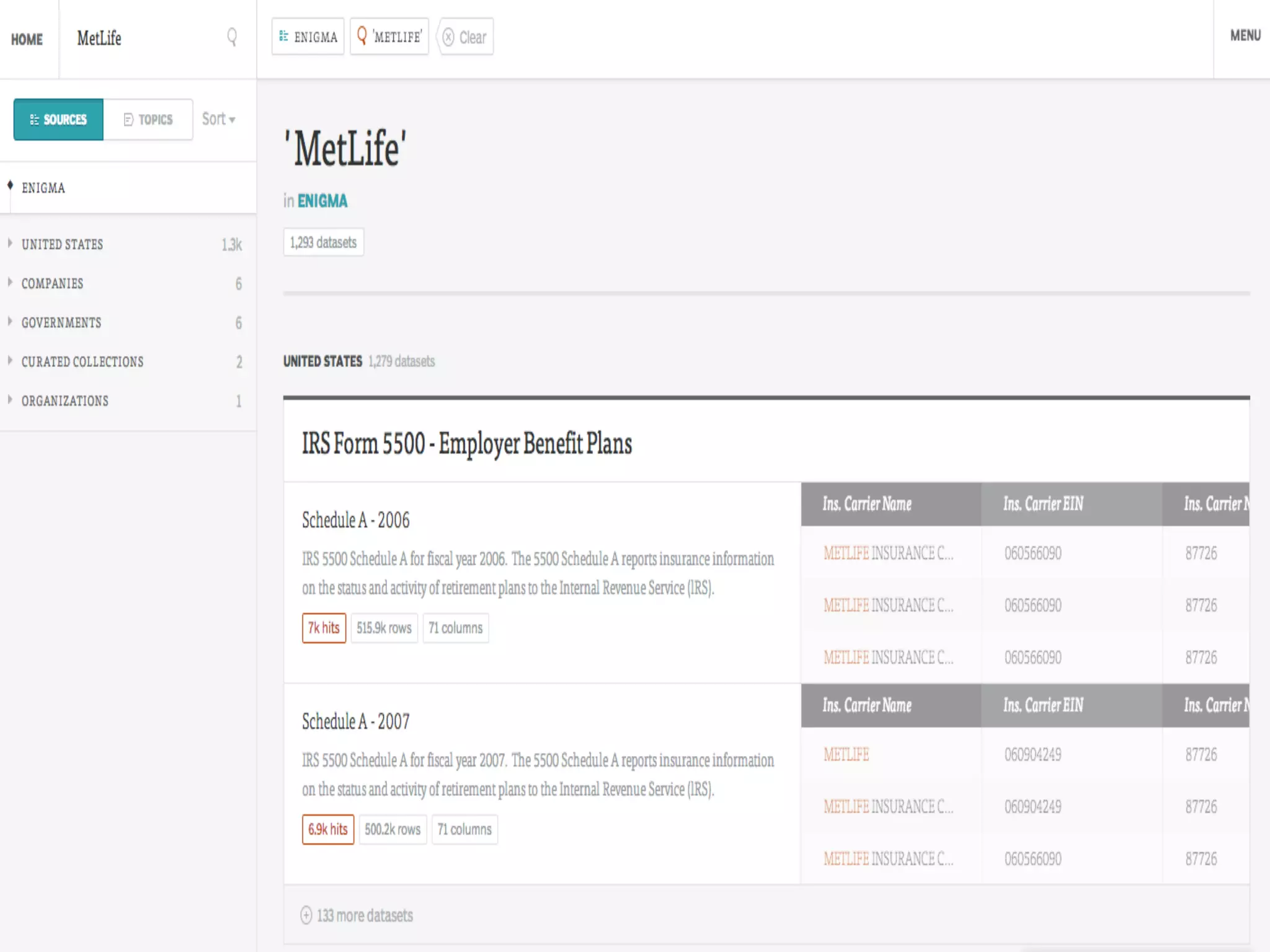Click the Clear search icon
Image resolution: width=1270 pixels, height=952 pixels.
coord(448,37)
